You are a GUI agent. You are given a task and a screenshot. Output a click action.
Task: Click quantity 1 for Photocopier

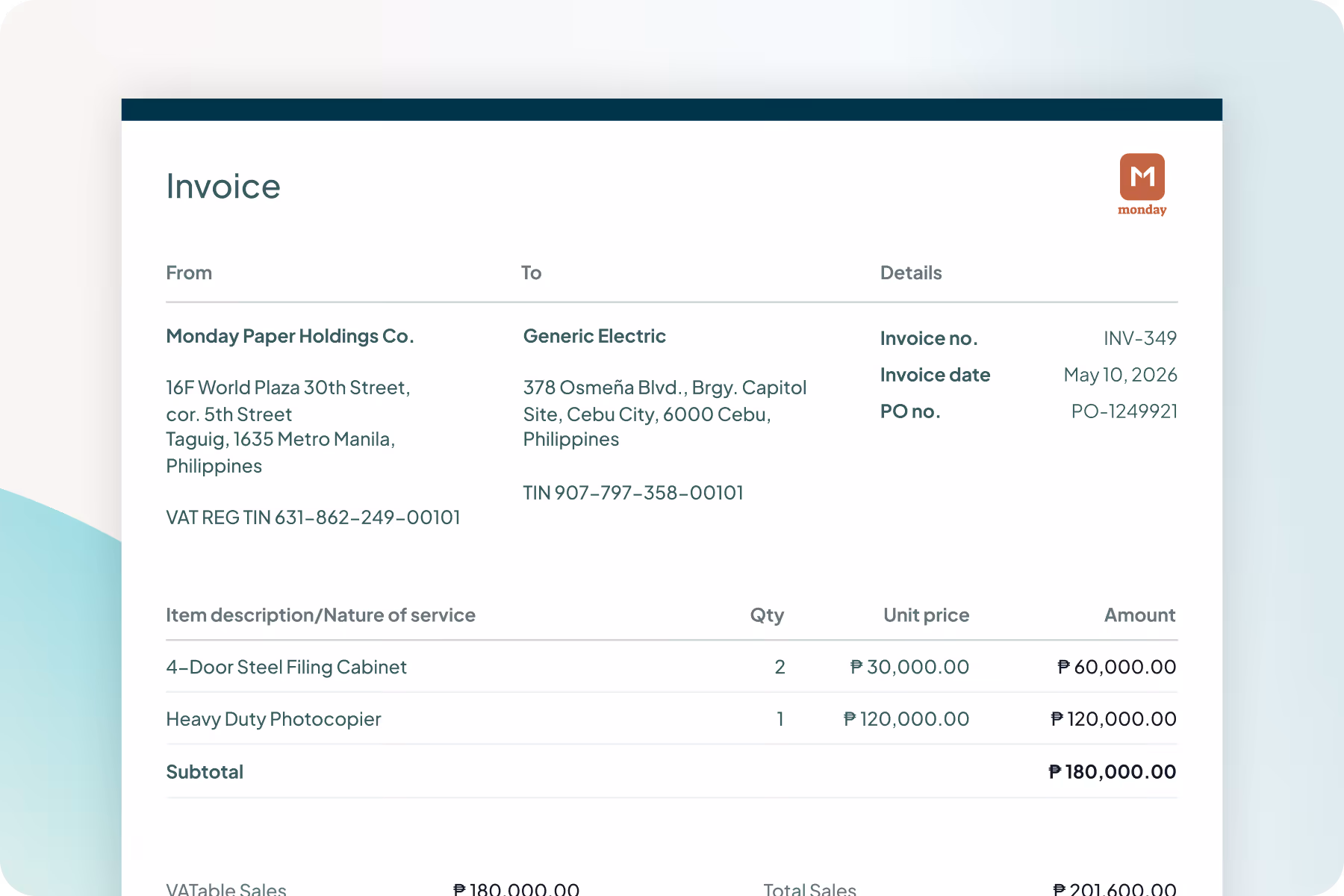click(780, 719)
